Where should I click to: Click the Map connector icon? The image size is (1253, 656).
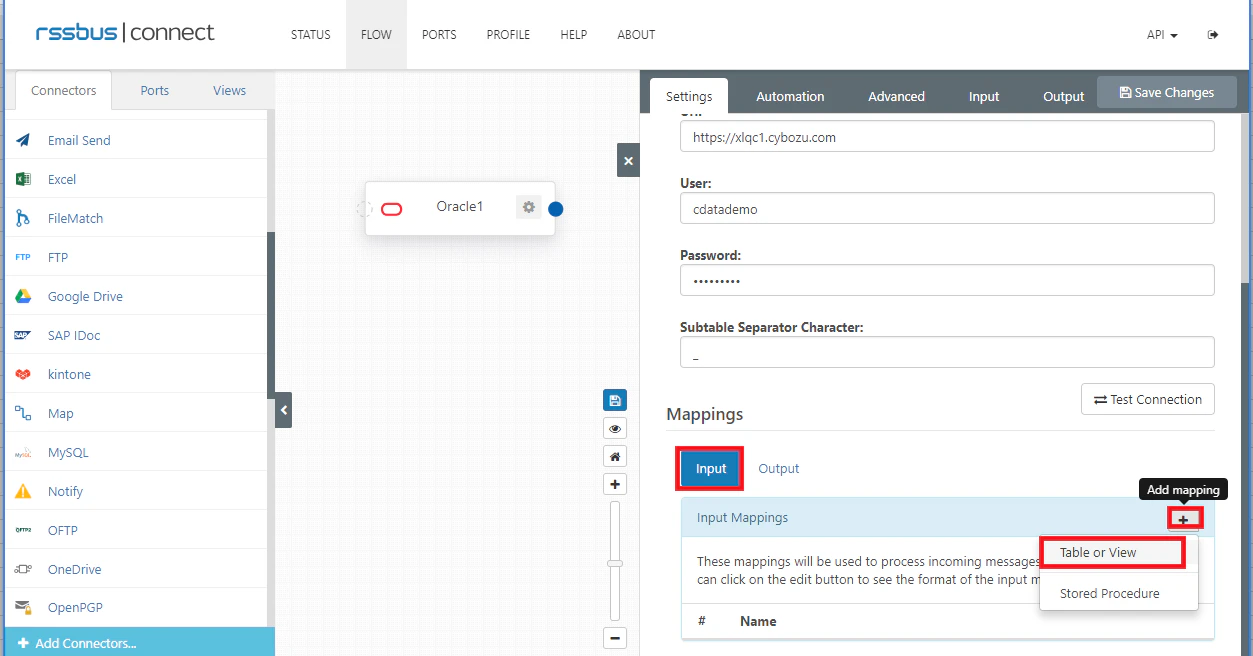pyautogui.click(x=23, y=413)
